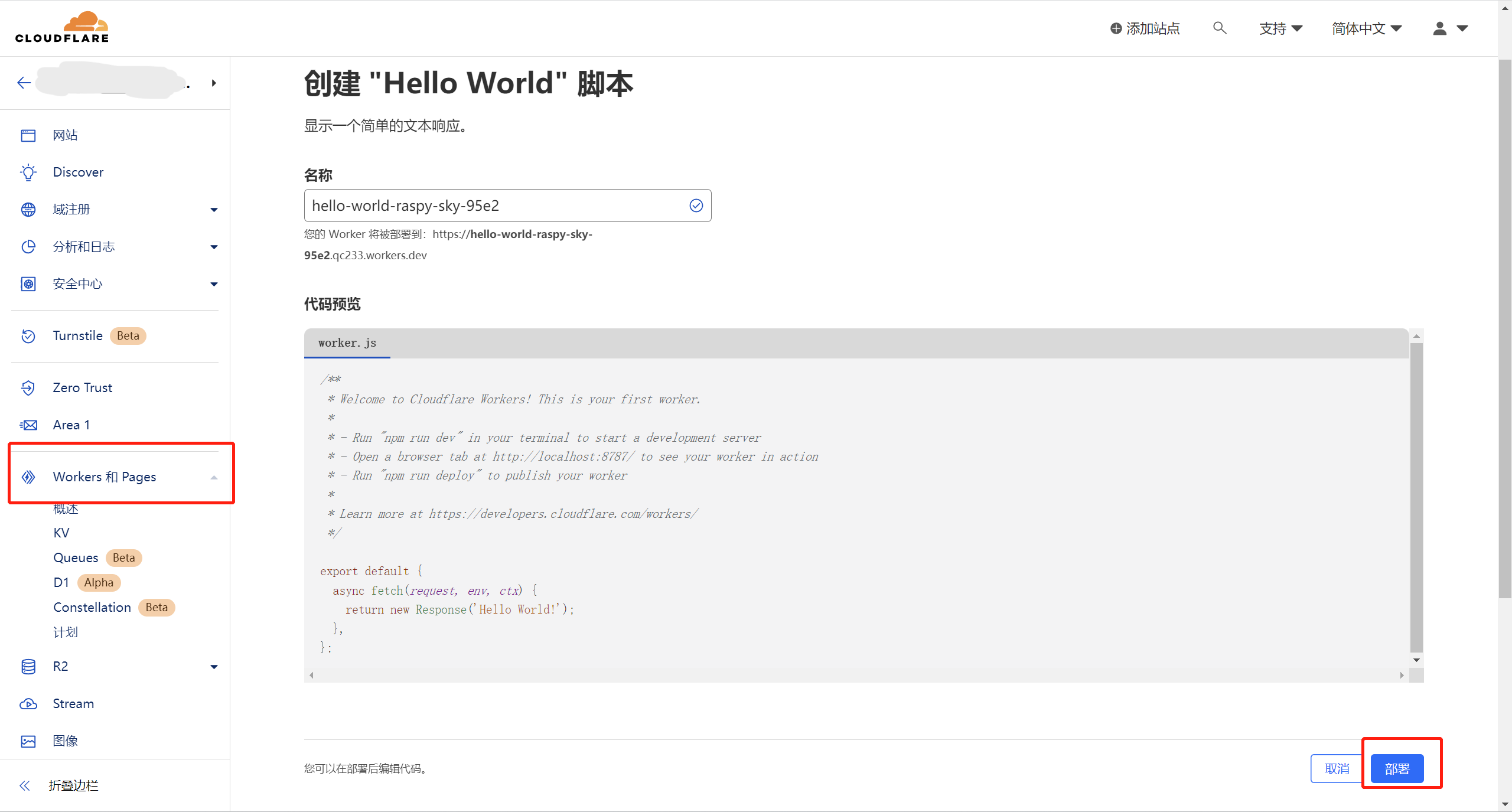Click the Discover lightbulb icon
The width and height of the screenshot is (1512, 812).
[x=28, y=172]
